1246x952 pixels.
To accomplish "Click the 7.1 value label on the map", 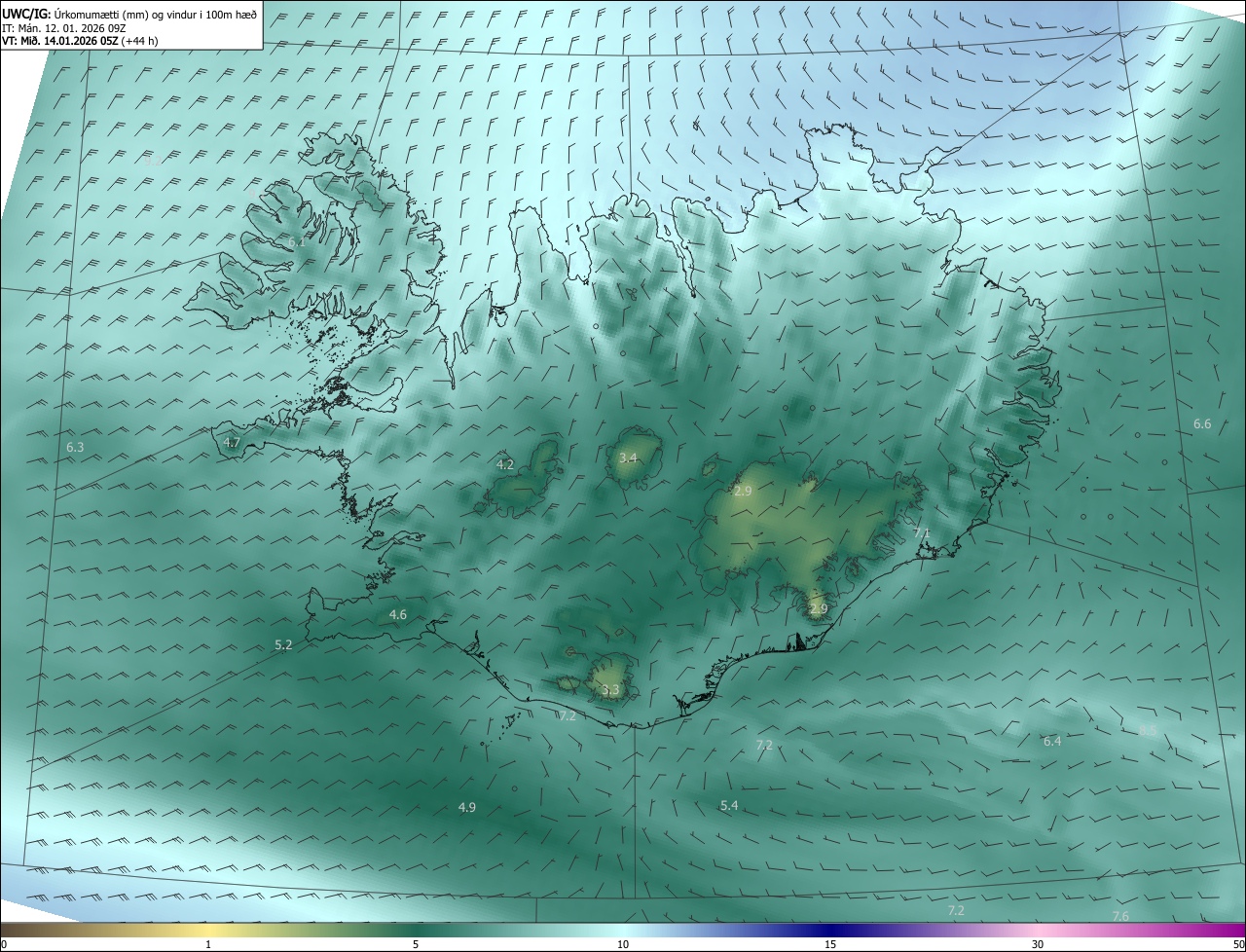I will [922, 533].
